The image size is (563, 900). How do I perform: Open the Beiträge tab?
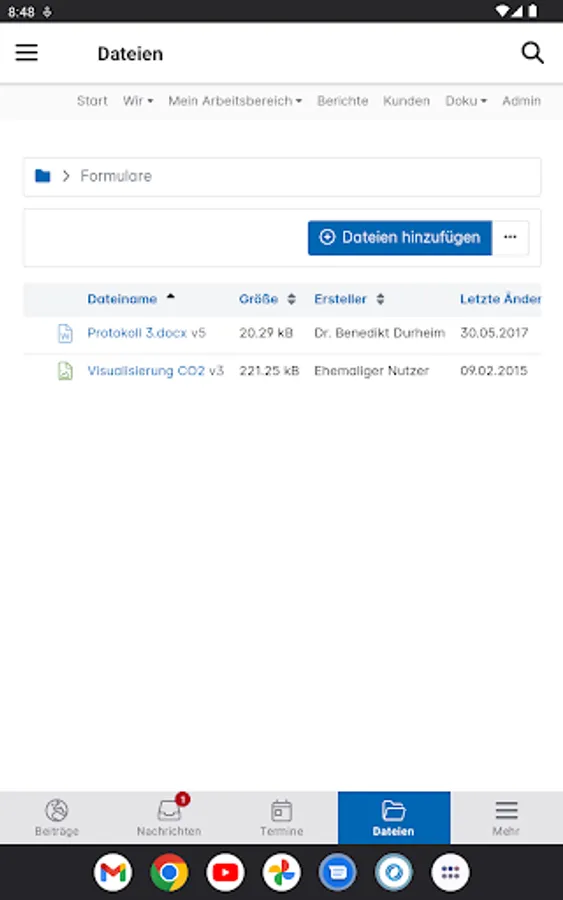click(x=56, y=817)
